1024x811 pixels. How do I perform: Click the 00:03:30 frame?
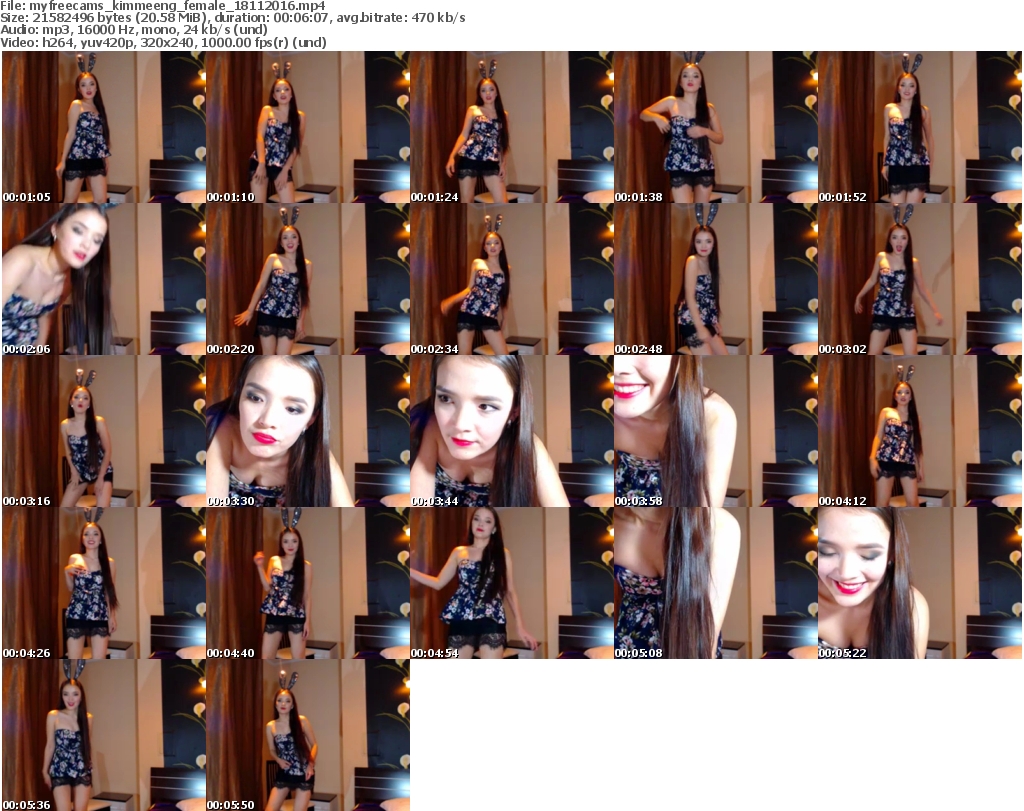coord(307,431)
